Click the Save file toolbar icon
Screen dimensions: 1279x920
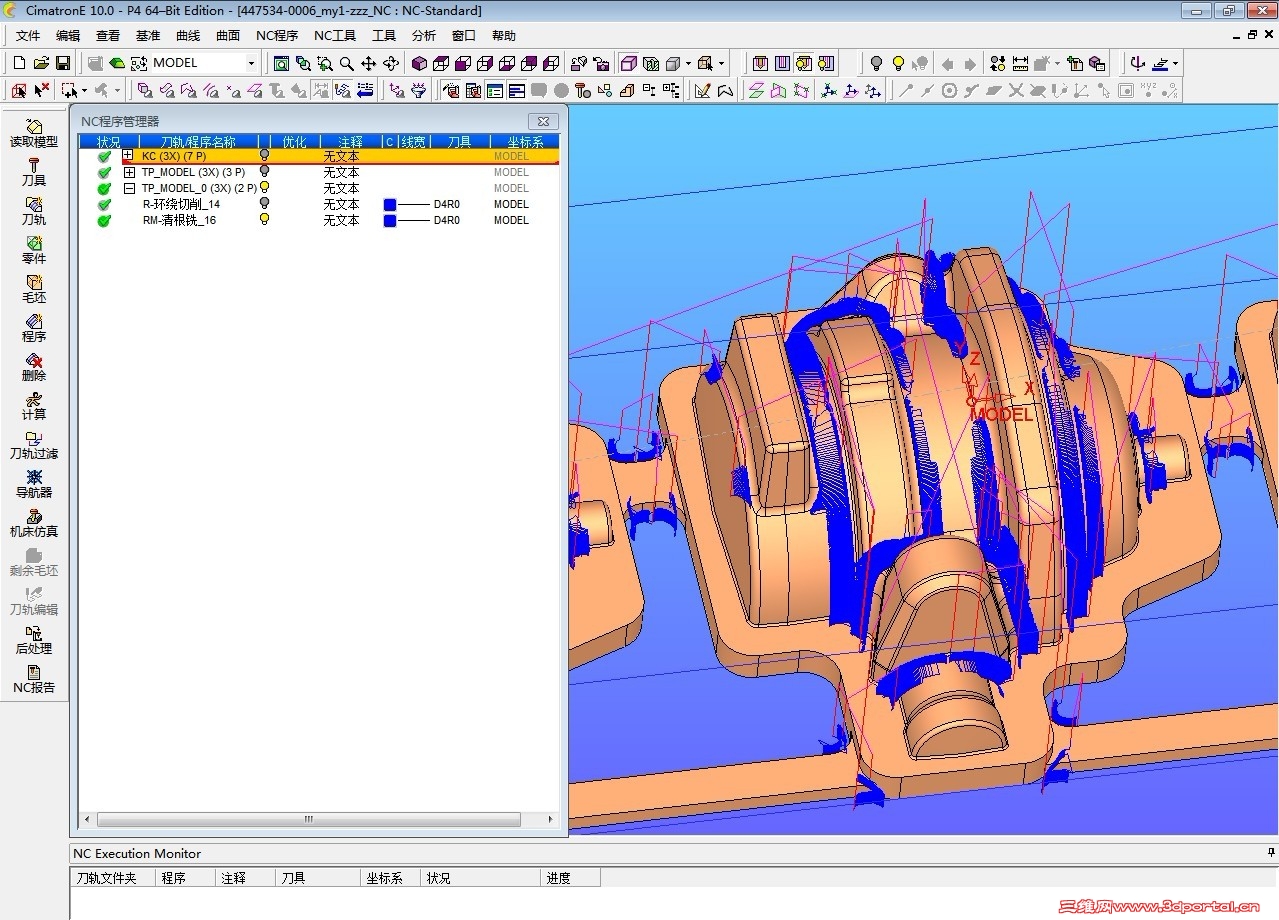[x=62, y=63]
